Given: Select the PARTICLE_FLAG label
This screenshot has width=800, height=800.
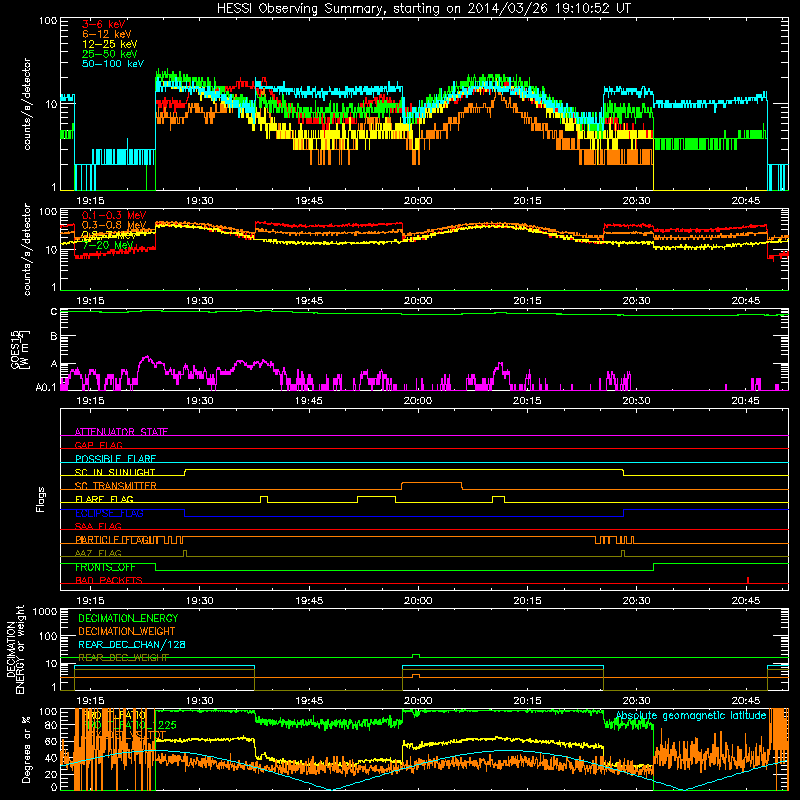Looking at the screenshot, I should point(113,540).
